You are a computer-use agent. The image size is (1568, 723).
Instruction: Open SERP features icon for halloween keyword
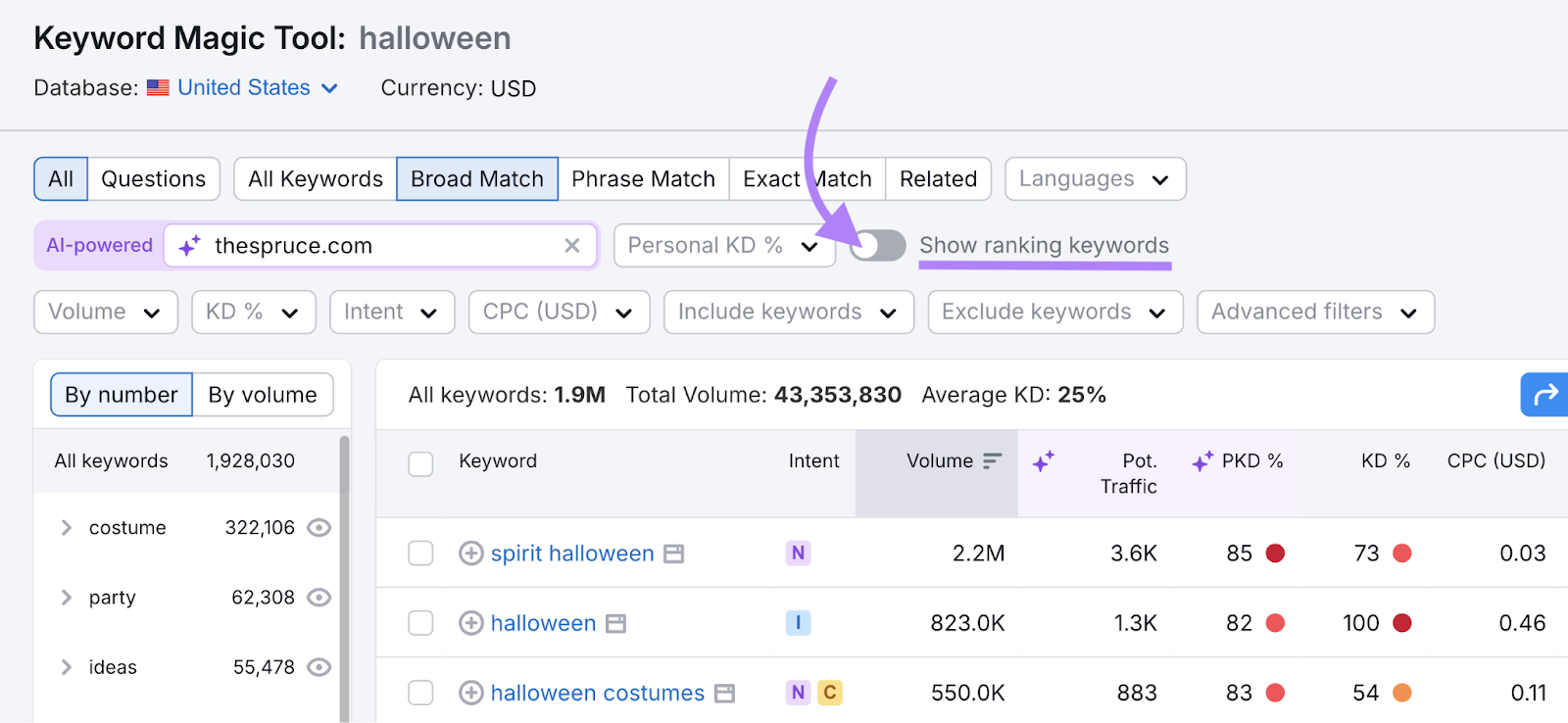tap(615, 624)
